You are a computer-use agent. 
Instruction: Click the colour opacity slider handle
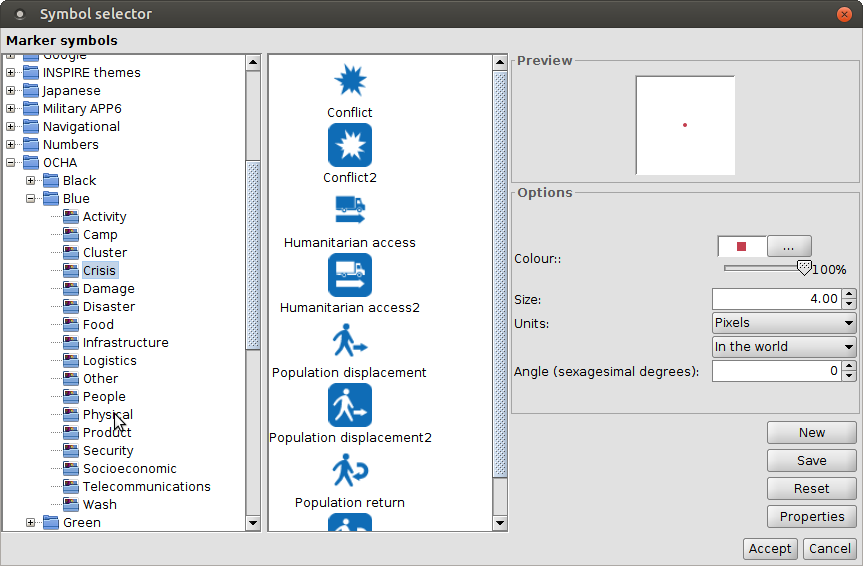[x=803, y=268]
